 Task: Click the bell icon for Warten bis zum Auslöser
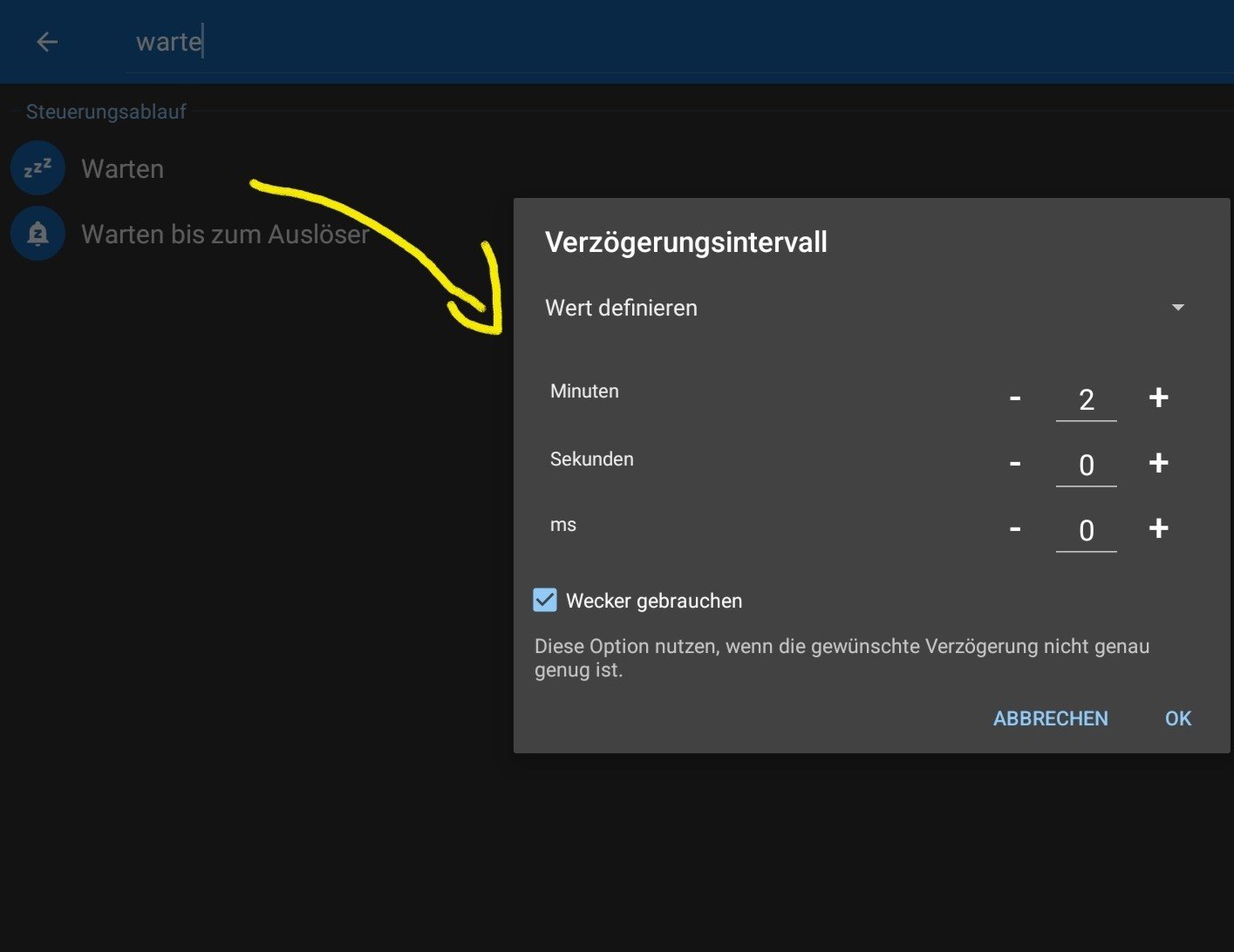(x=37, y=234)
